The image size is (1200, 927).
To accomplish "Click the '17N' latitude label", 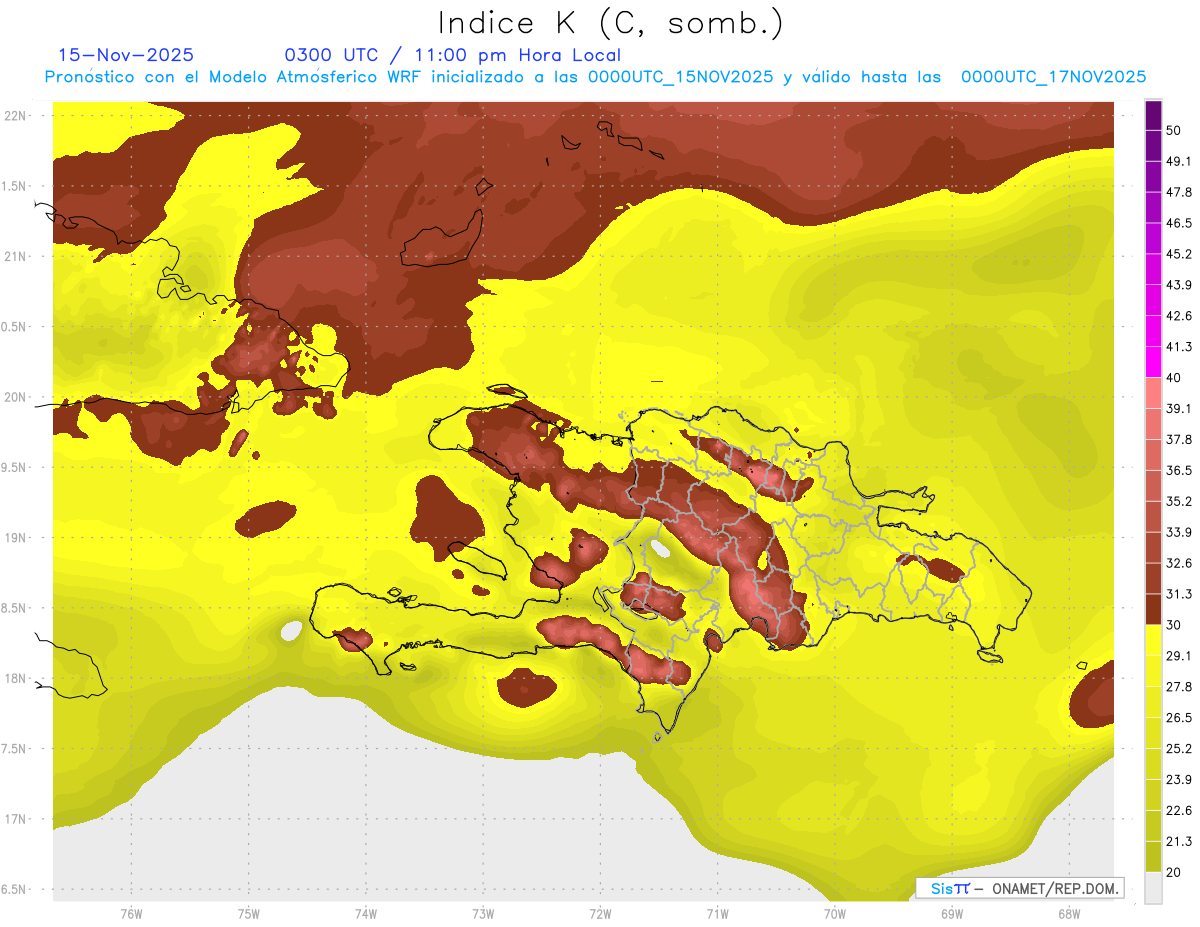I will point(15,819).
